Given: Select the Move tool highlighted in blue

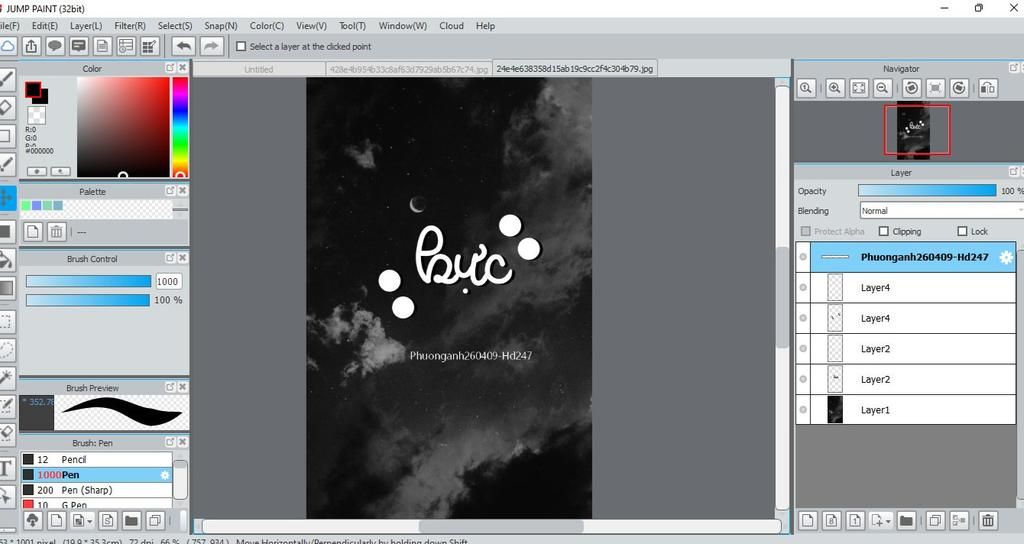Looking at the screenshot, I should point(7,198).
